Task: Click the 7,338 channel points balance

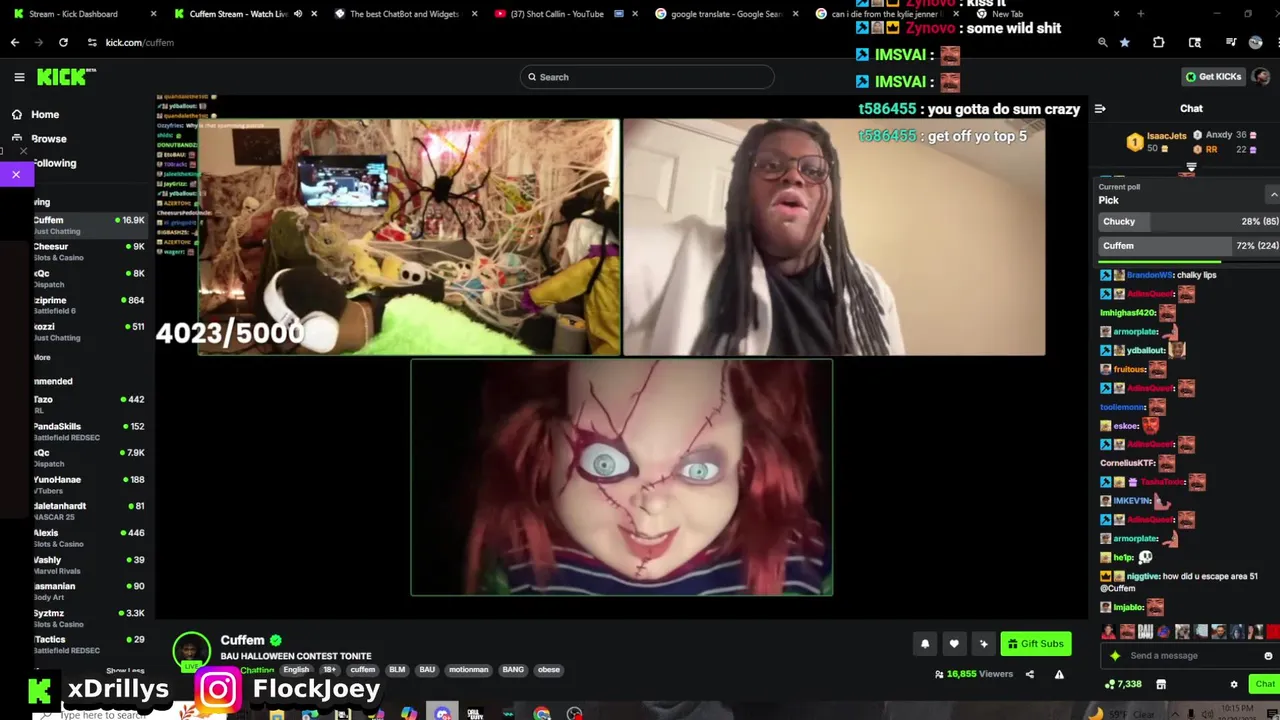Action: (x=1123, y=685)
